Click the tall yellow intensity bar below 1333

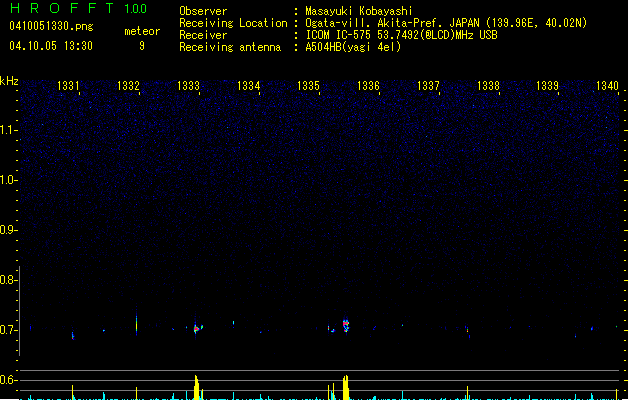[x=197, y=388]
